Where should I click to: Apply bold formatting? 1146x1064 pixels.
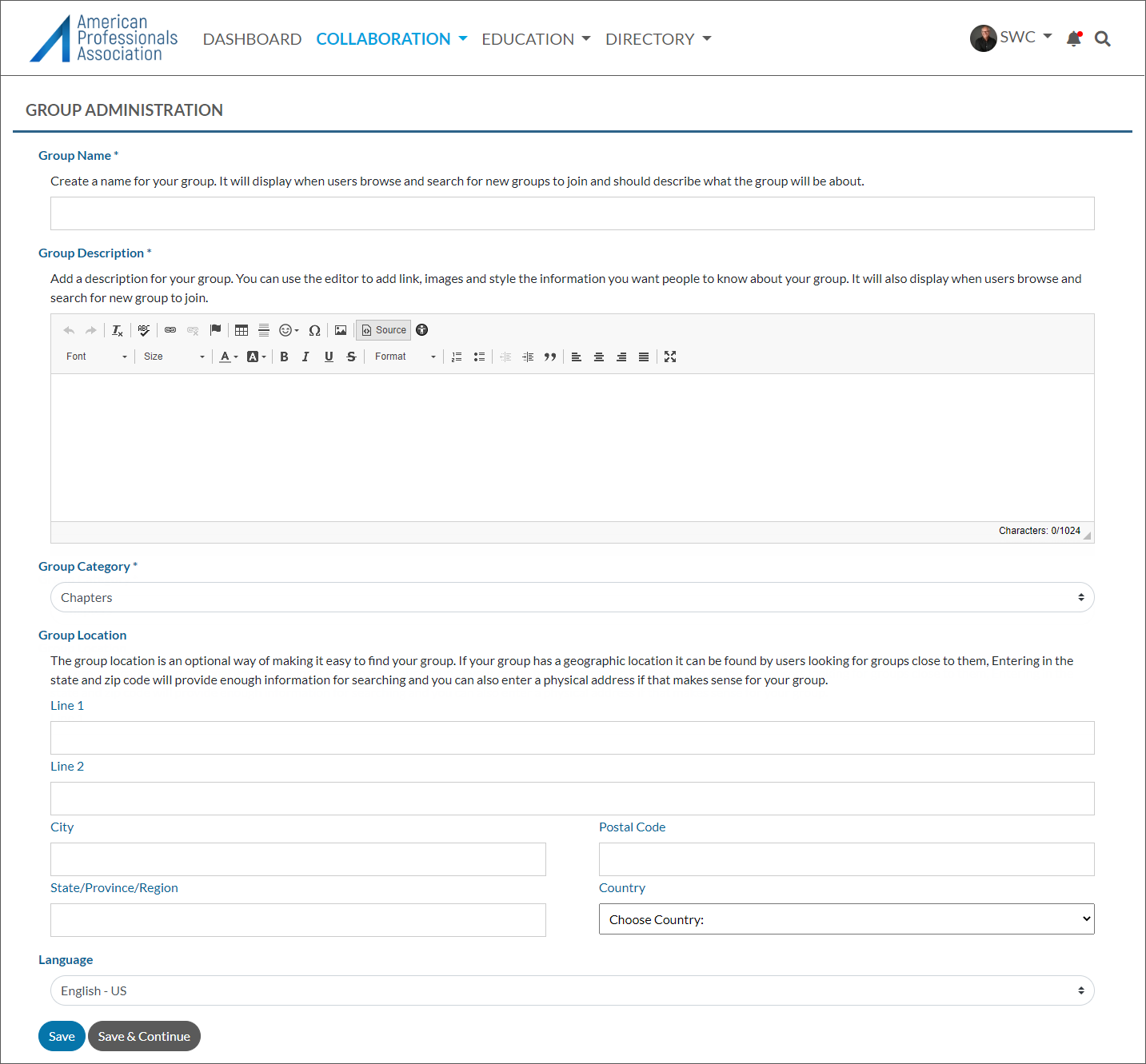tap(284, 357)
